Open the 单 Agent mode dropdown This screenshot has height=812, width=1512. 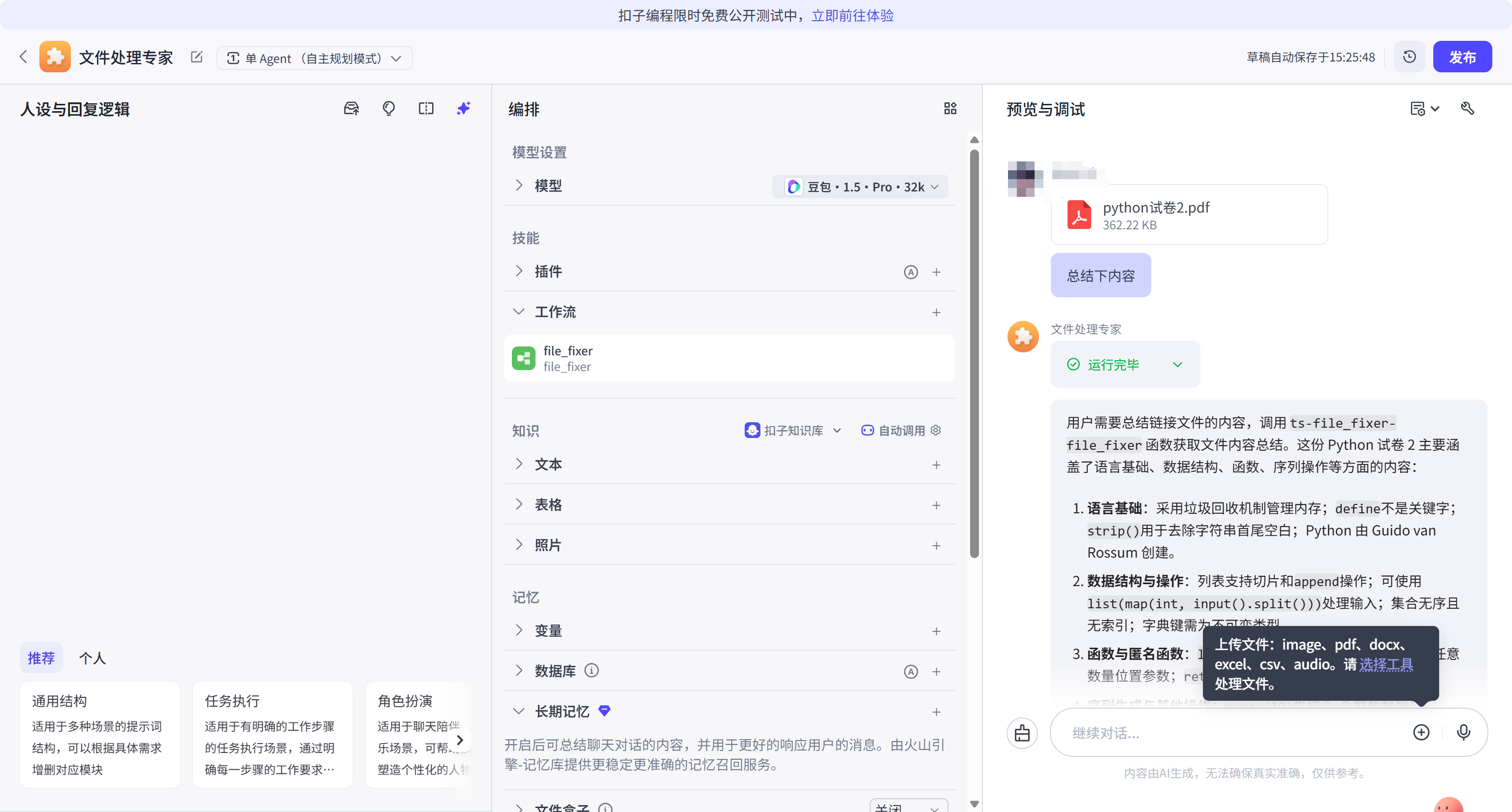pyautogui.click(x=315, y=58)
